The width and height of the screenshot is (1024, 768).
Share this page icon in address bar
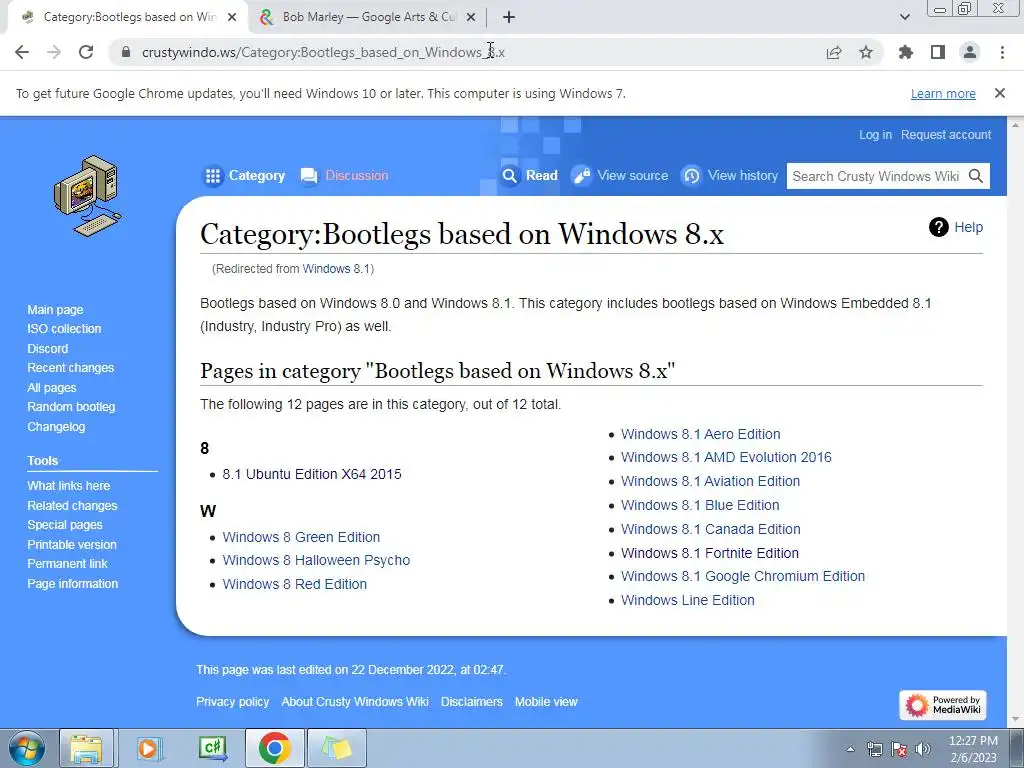tap(834, 52)
